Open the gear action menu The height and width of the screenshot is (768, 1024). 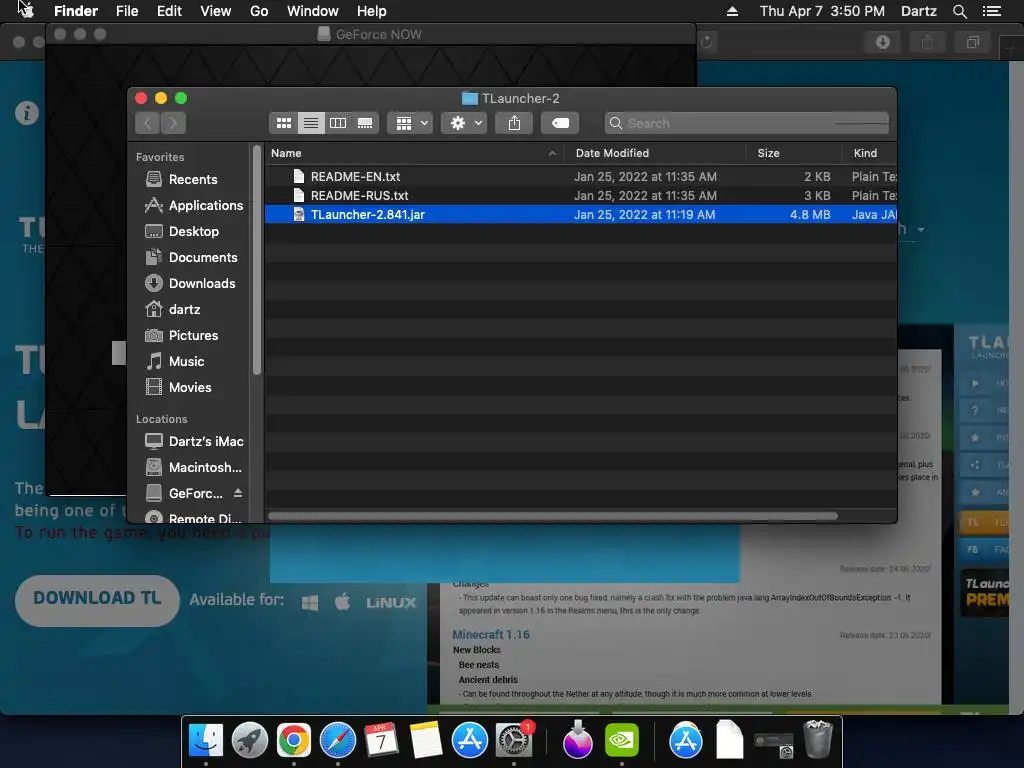pyautogui.click(x=464, y=123)
